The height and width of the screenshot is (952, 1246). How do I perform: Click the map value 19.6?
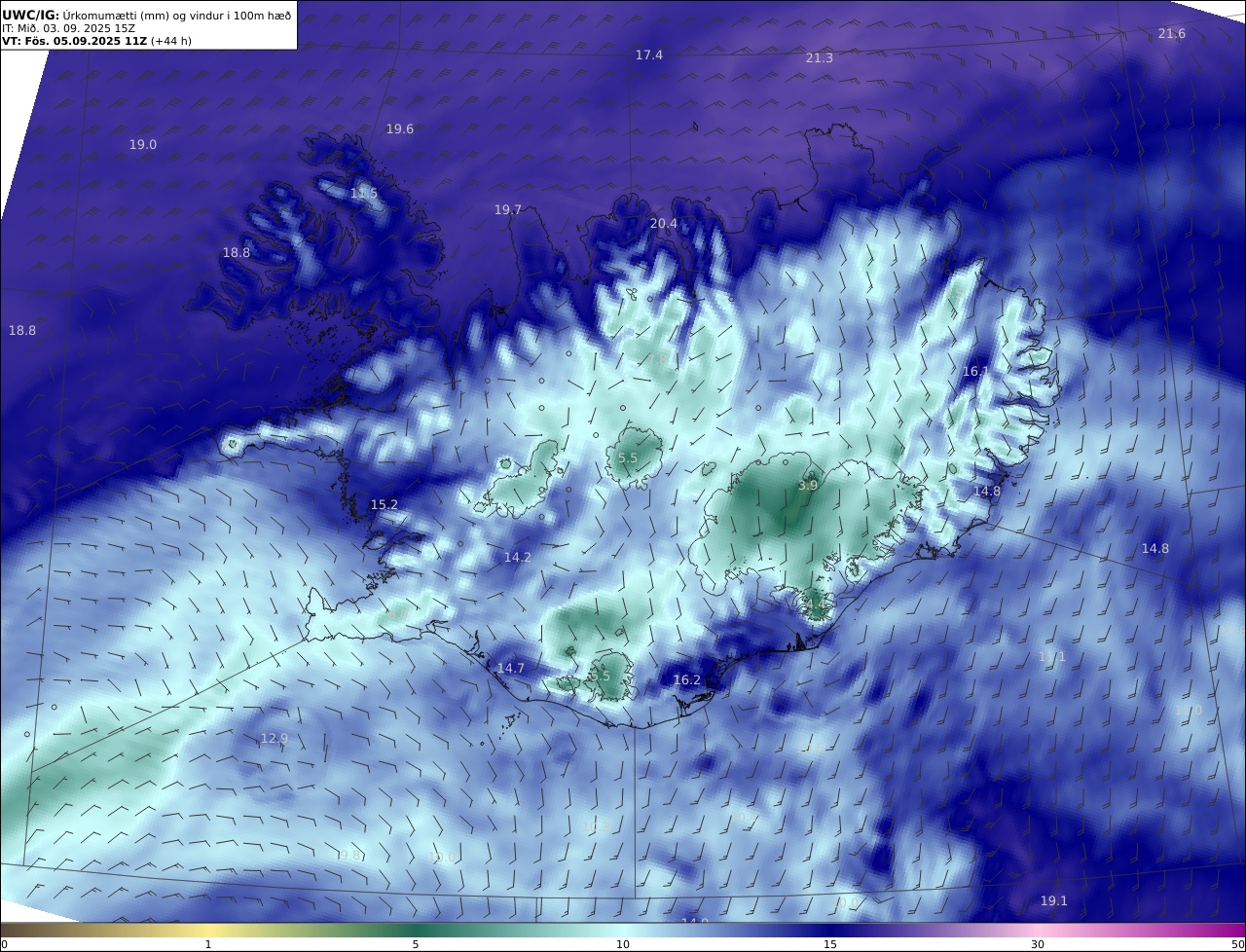pos(400,129)
